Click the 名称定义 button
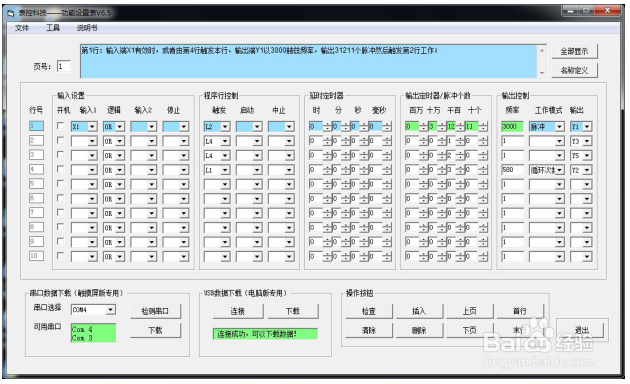This screenshot has width=630, height=384. point(574,70)
